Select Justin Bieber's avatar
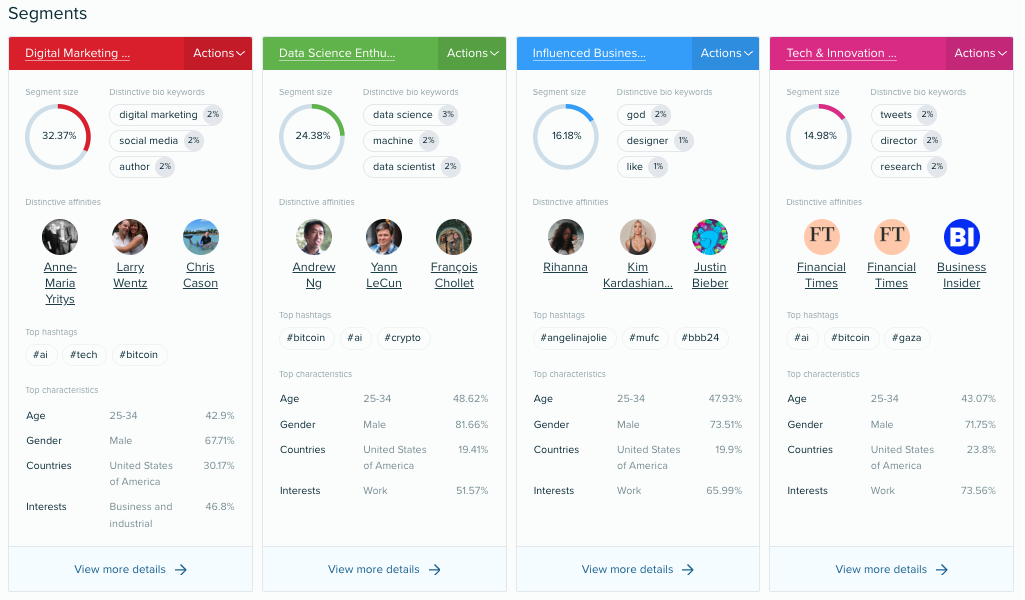Screen dimensions: 1025x600 709,236
